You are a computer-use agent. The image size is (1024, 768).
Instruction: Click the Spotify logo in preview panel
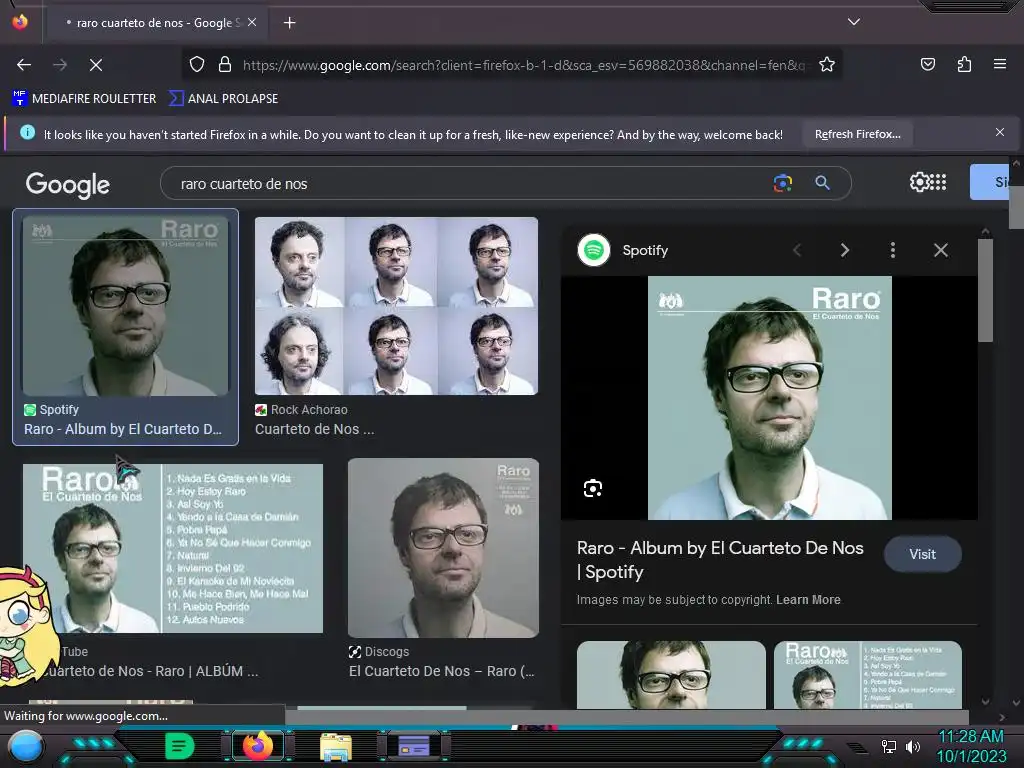(594, 250)
